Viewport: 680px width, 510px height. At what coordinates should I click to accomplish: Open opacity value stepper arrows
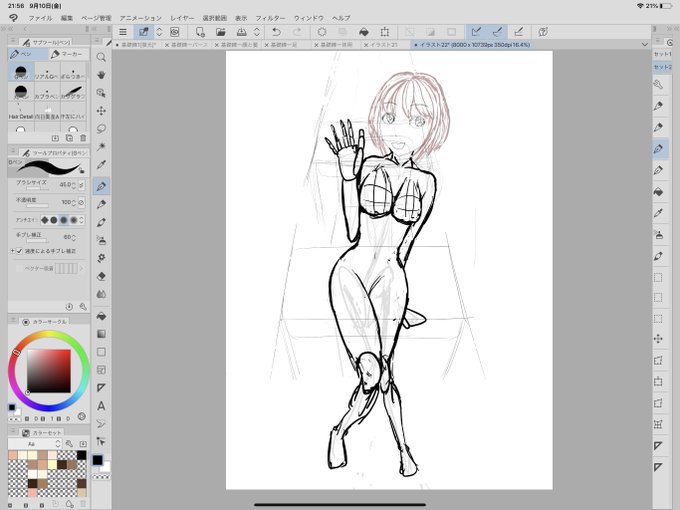73,203
